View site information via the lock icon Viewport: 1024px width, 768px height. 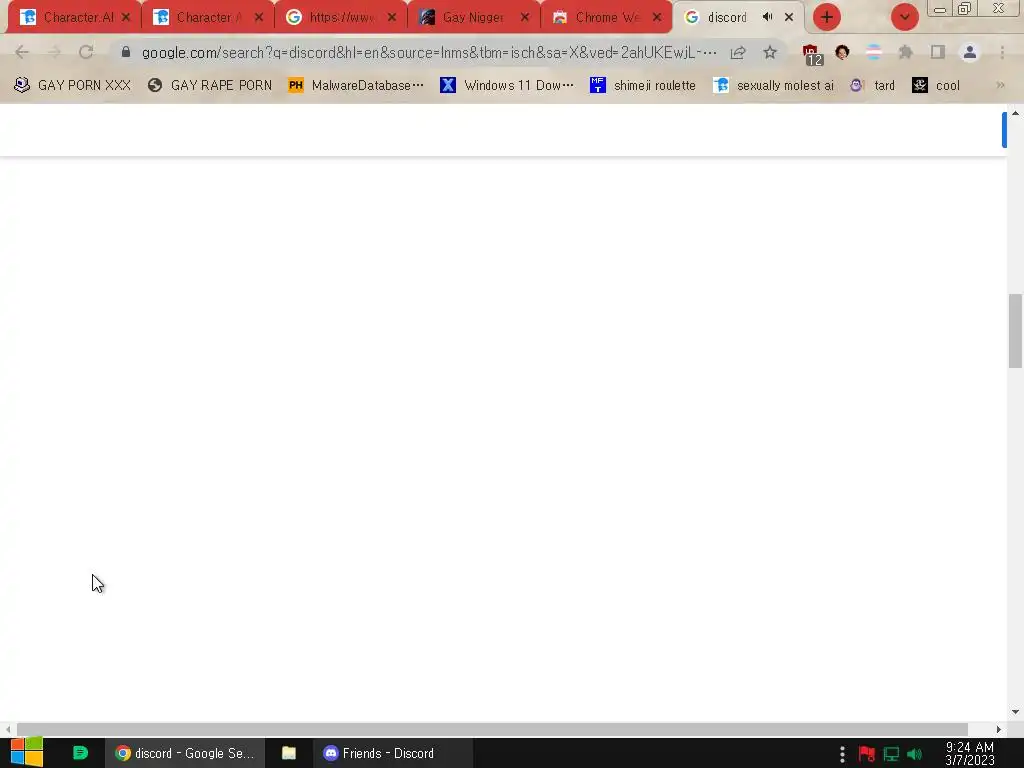pyautogui.click(x=126, y=52)
